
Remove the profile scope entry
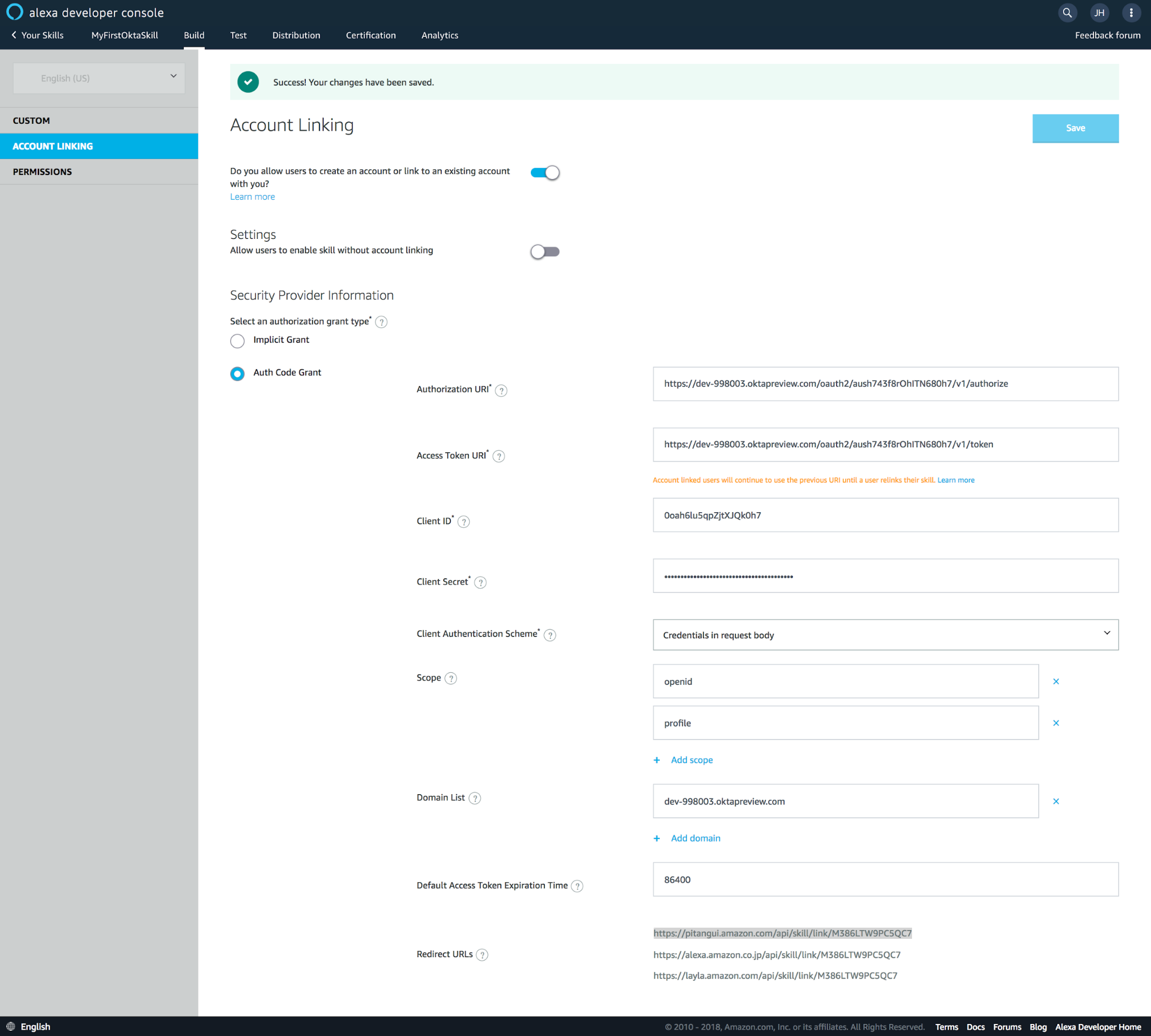tap(1055, 723)
